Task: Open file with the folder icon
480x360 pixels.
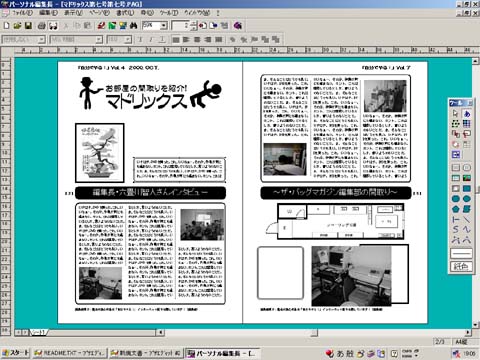Action: 17,26
